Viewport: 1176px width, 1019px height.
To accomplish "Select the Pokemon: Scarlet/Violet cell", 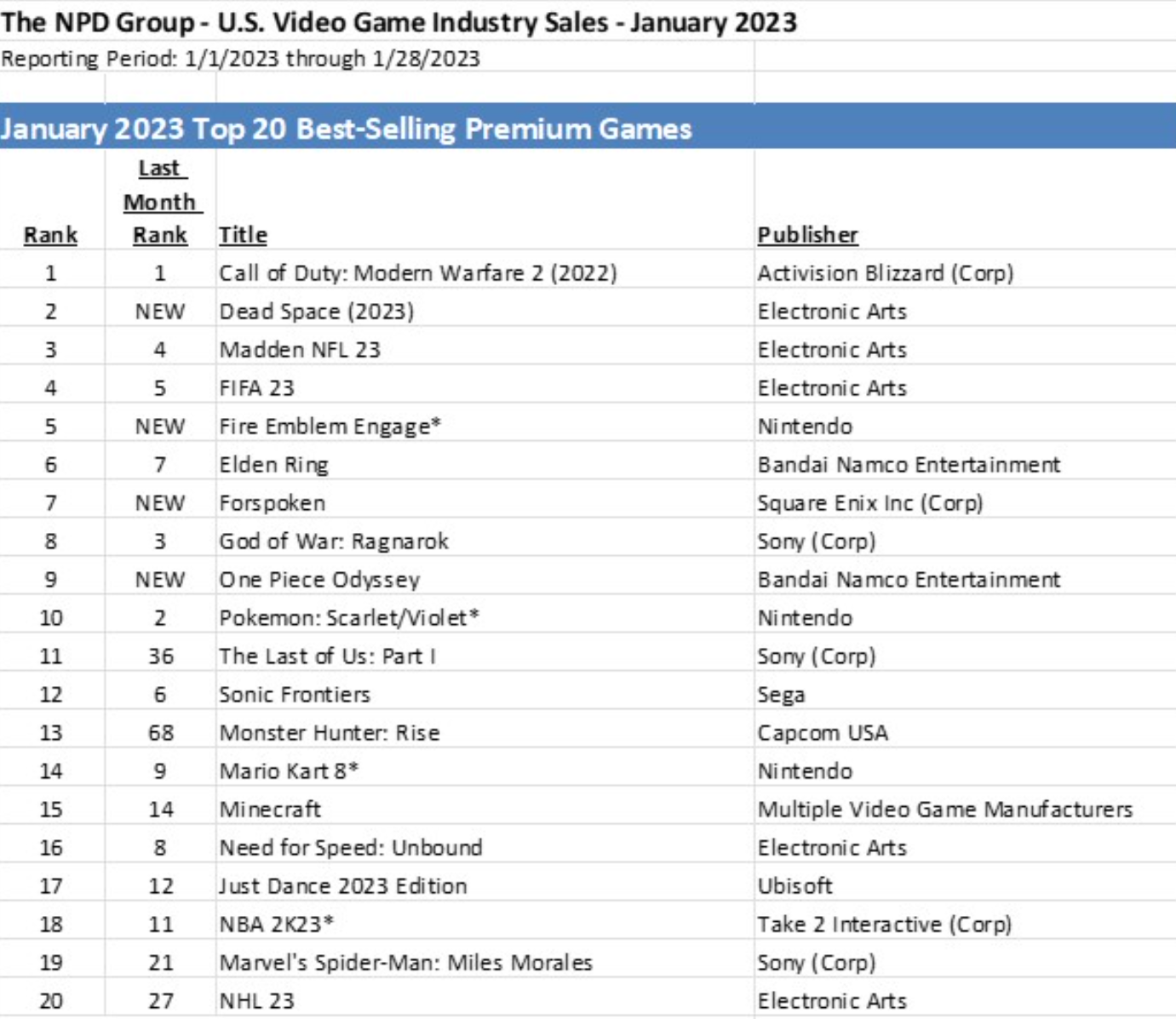I will pyautogui.click(x=349, y=618).
